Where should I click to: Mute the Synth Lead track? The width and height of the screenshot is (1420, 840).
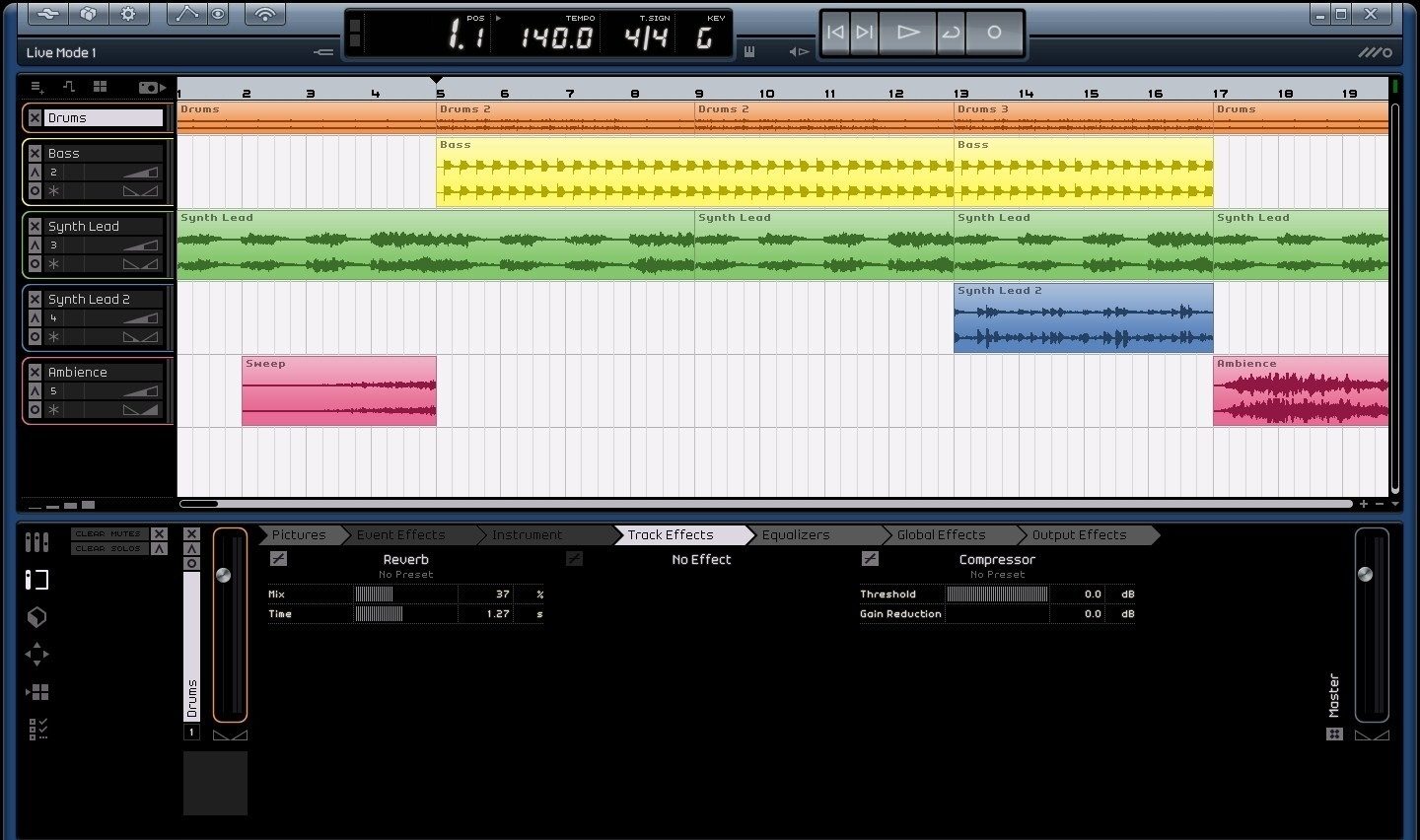click(35, 226)
